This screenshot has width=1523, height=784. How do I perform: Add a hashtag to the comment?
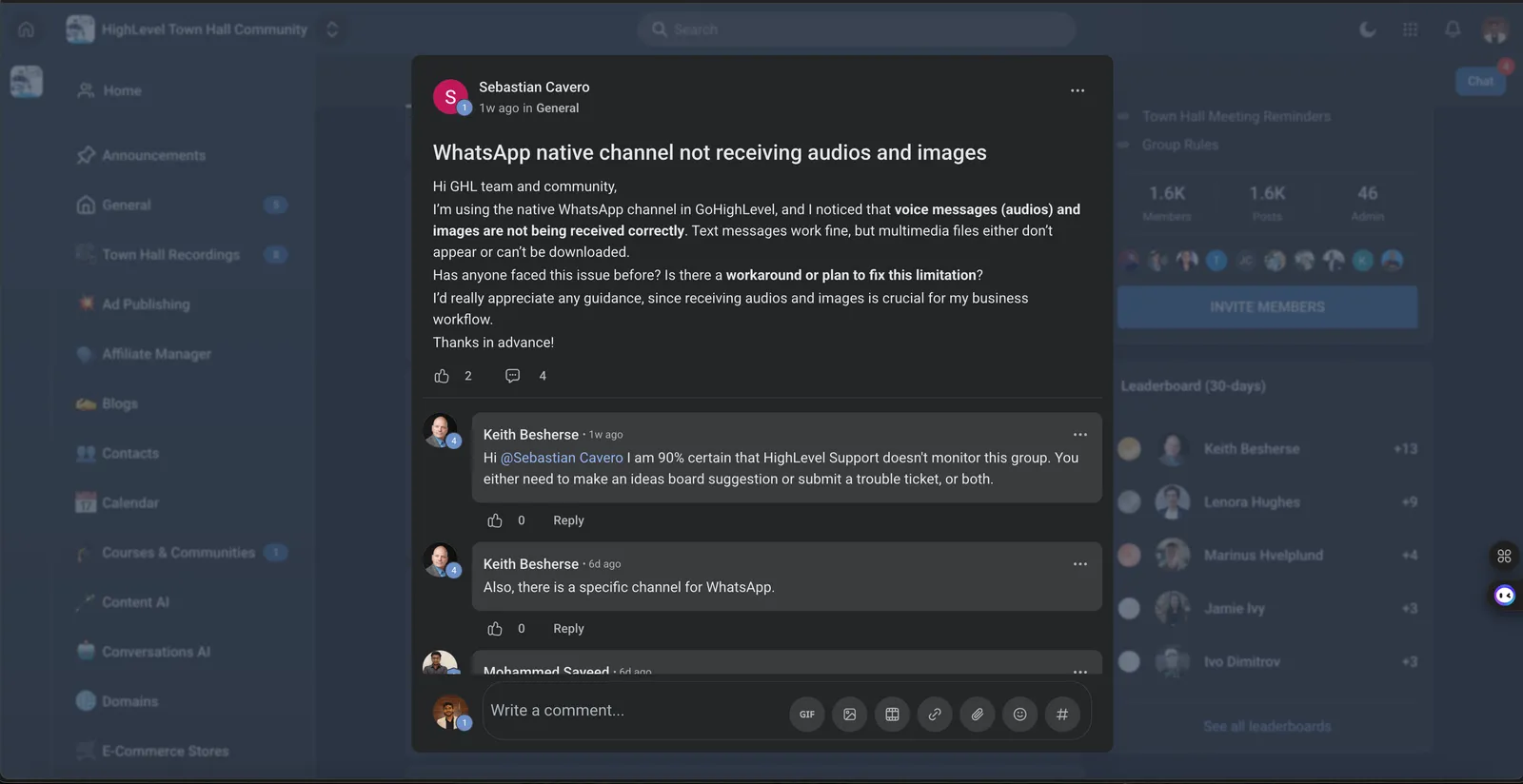tap(1062, 715)
